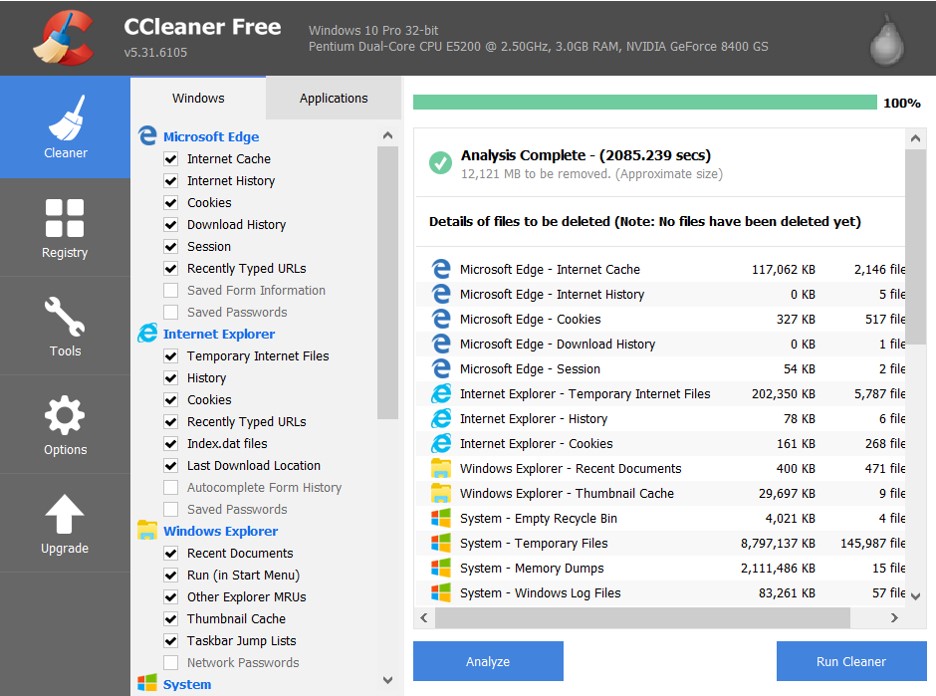Viewport: 936px width, 696px height.
Task: Click the results vertical scrollbar thumb
Action: click(915, 247)
